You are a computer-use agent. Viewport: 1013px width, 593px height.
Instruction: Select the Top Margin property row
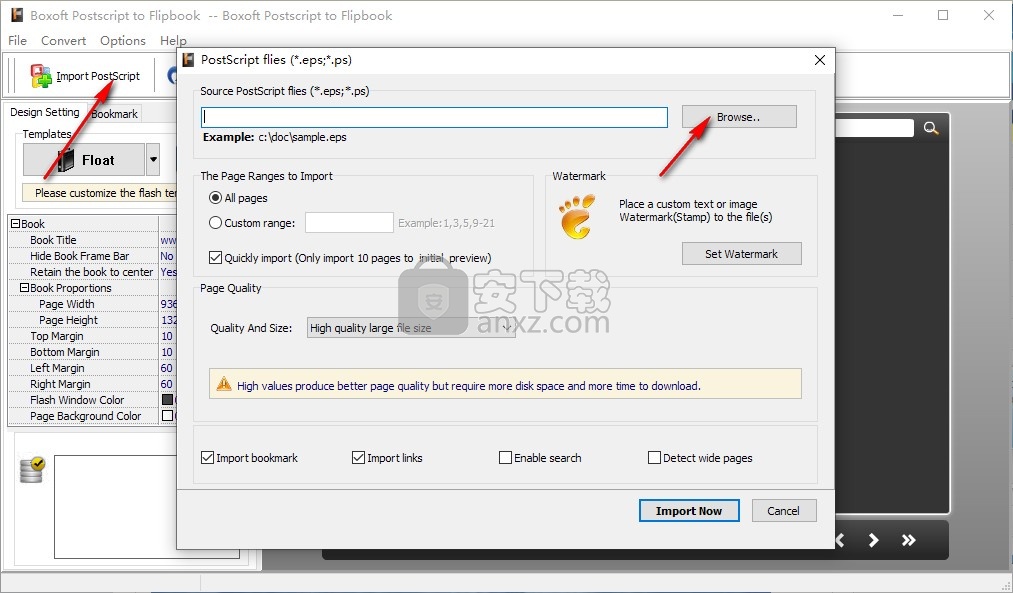tap(92, 336)
